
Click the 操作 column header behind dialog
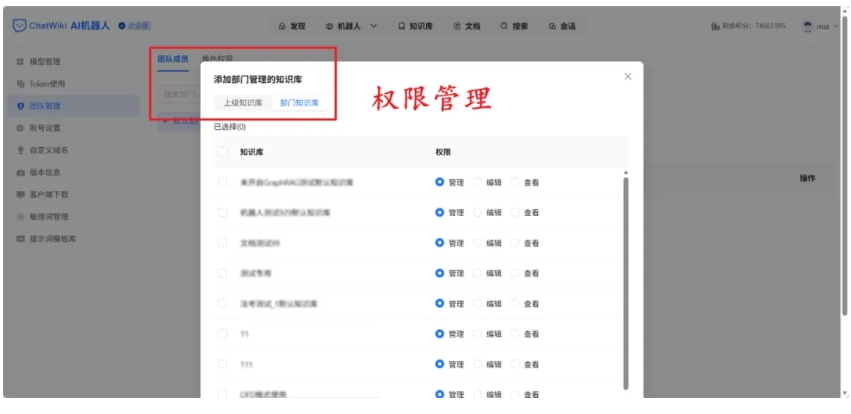pyautogui.click(x=808, y=178)
